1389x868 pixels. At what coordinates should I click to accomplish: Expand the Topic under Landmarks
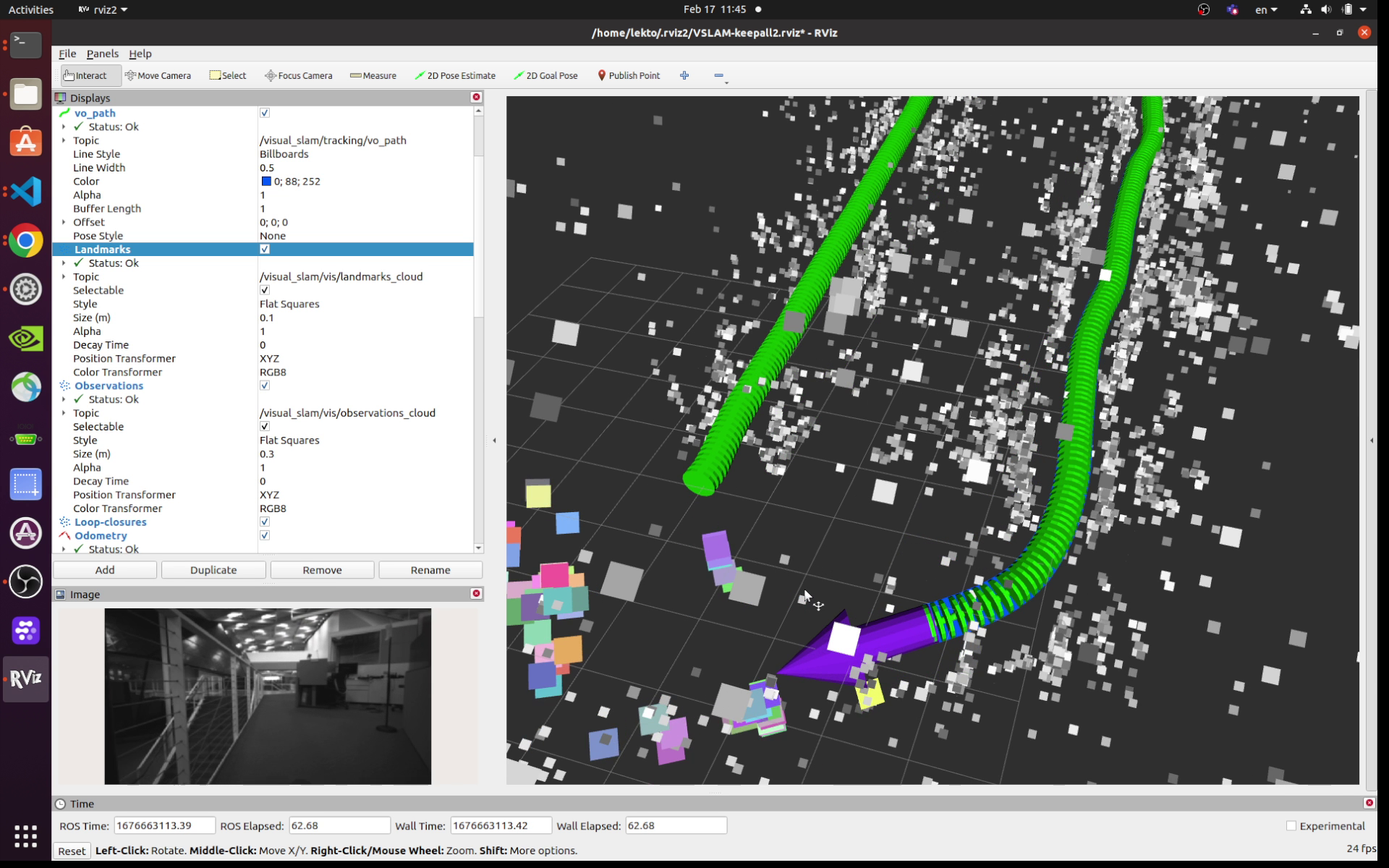click(64, 276)
